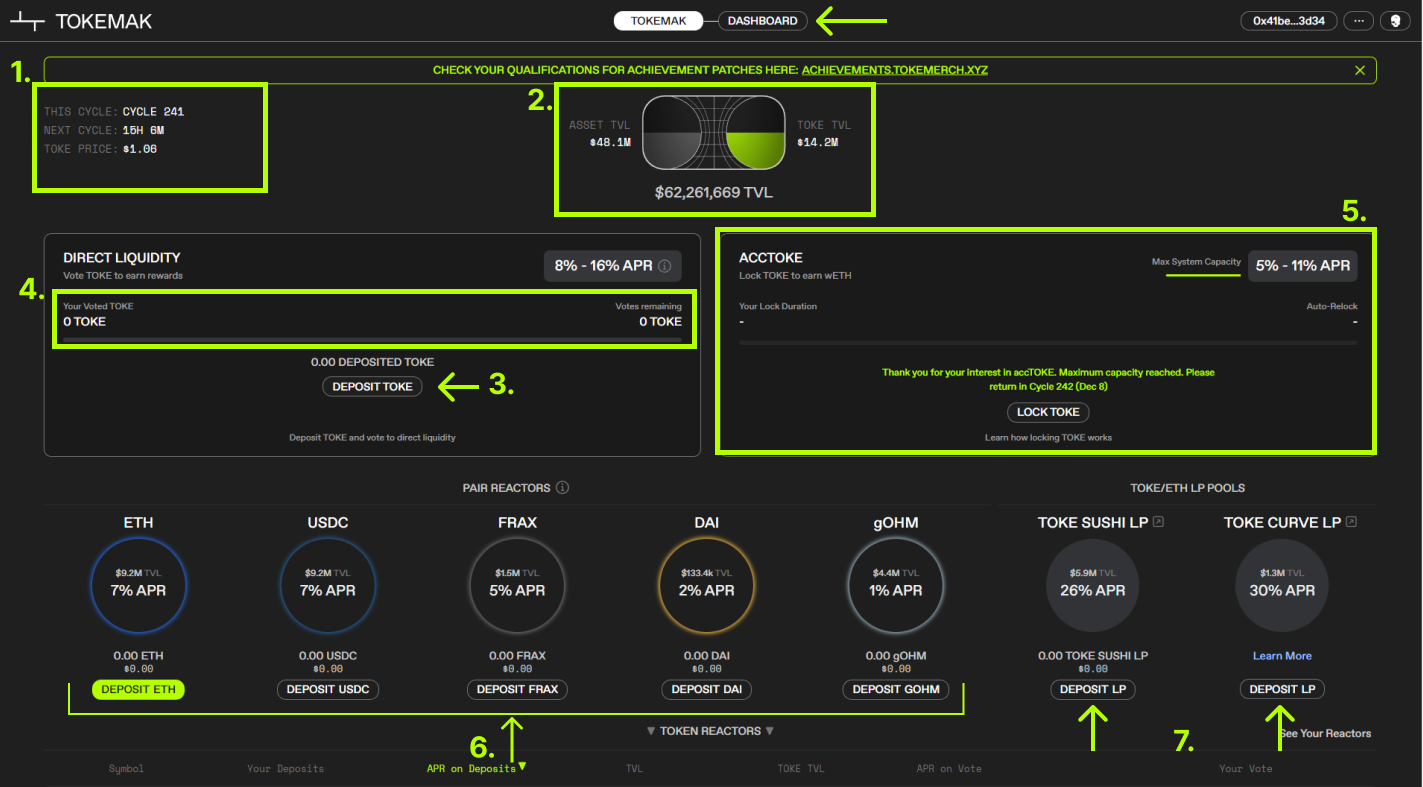Click the $62,261,669 TVL total text
1423x787 pixels.
[x=713, y=192]
